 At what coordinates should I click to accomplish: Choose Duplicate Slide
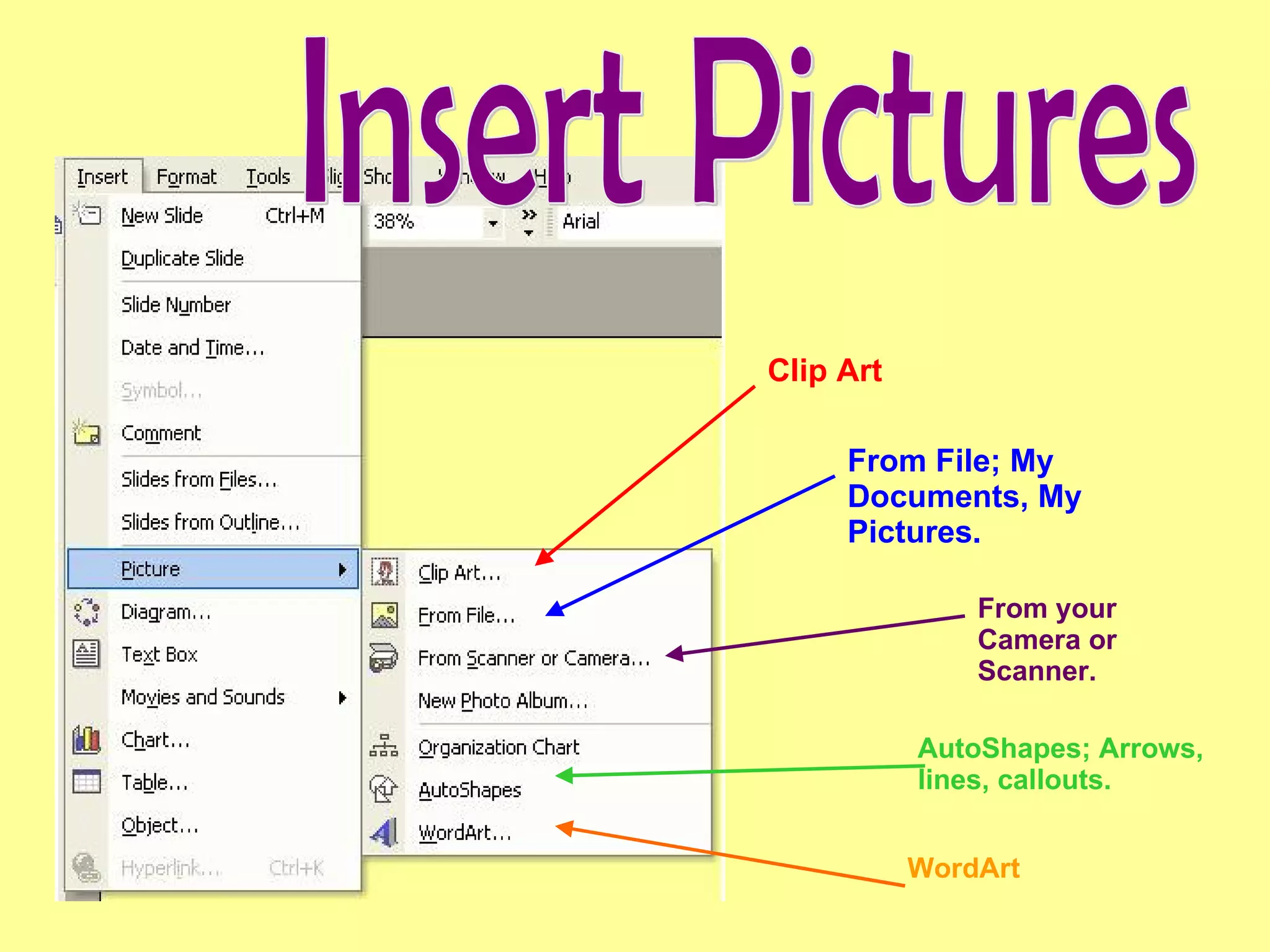pyautogui.click(x=213, y=258)
